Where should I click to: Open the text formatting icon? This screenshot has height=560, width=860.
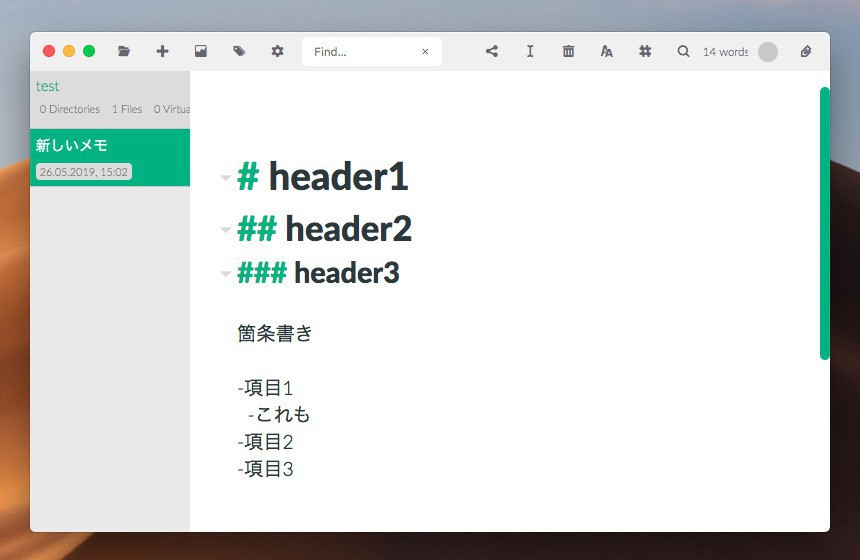click(606, 52)
